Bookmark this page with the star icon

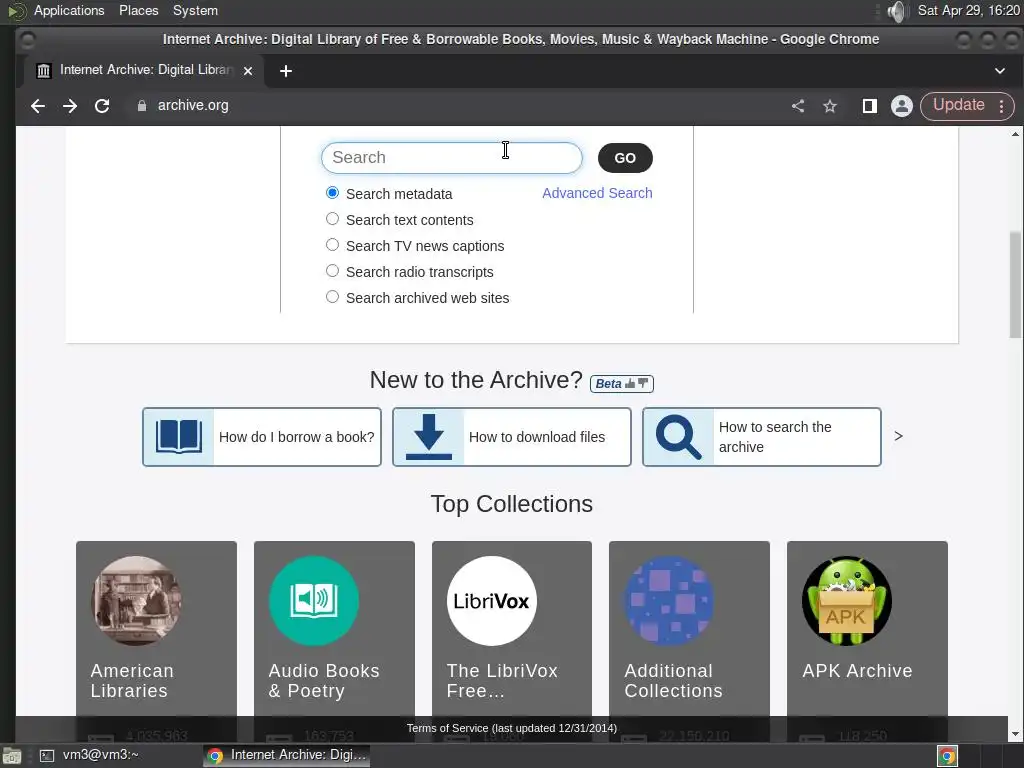coord(830,106)
